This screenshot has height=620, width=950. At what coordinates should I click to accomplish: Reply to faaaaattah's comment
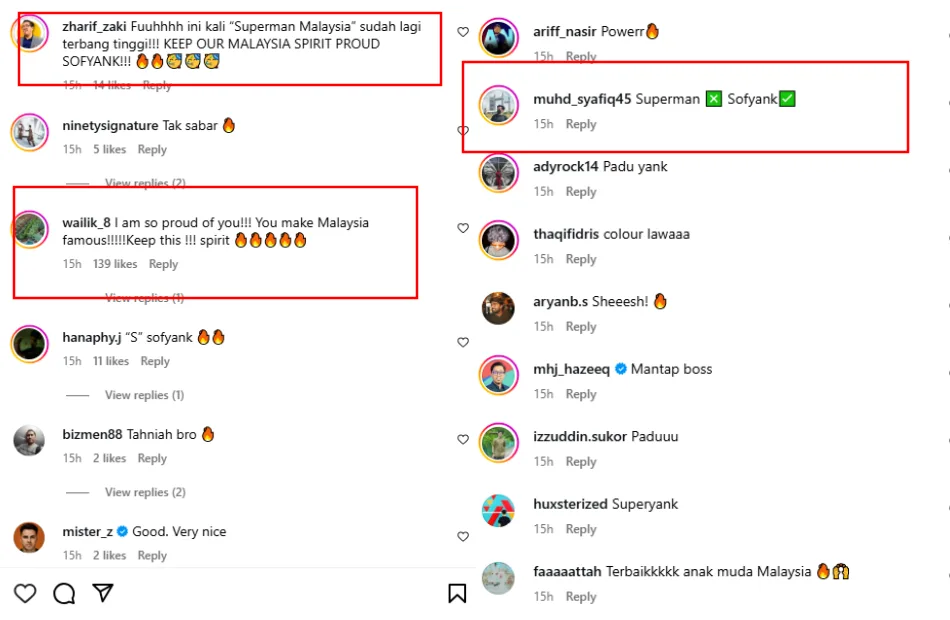581,597
